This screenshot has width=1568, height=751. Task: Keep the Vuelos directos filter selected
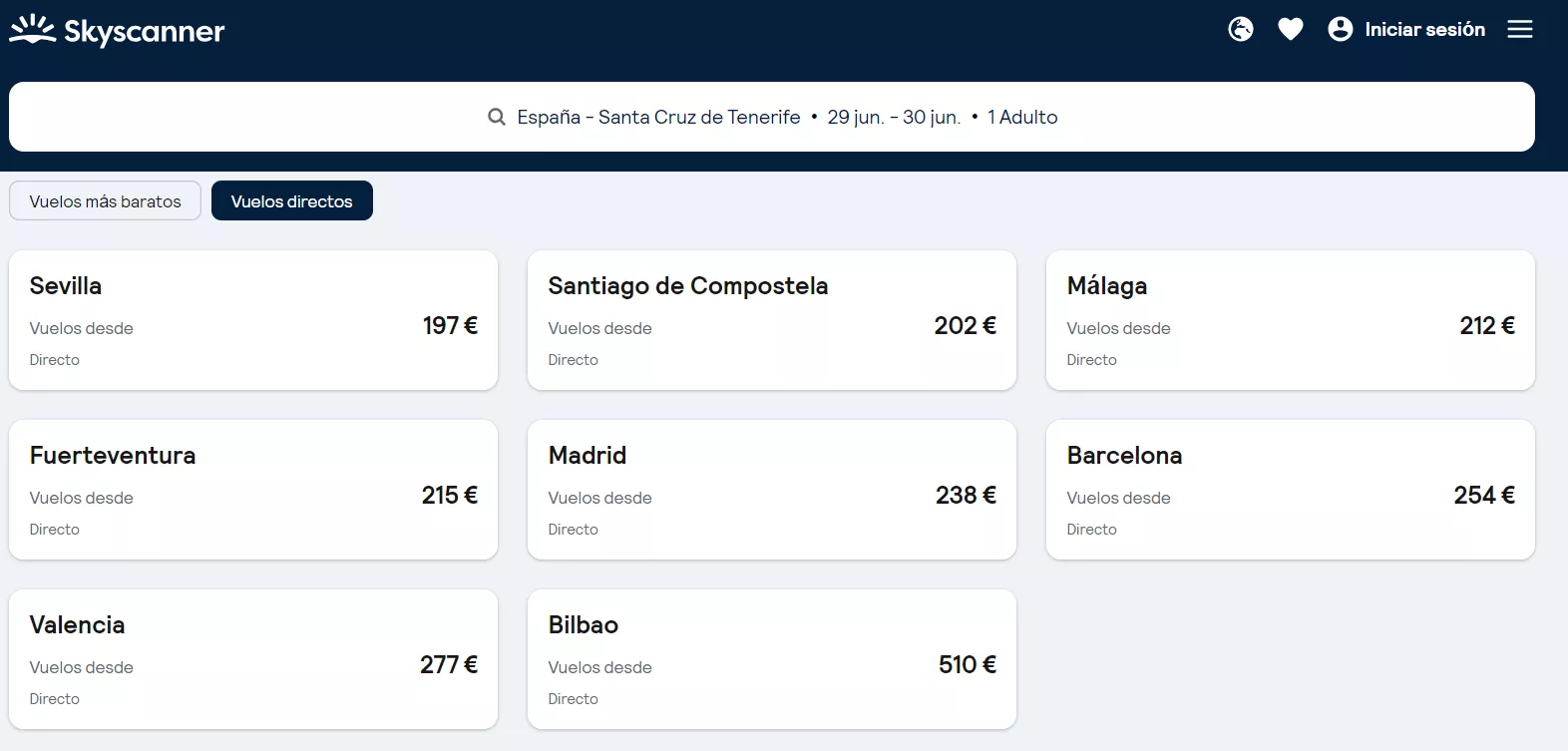[291, 200]
